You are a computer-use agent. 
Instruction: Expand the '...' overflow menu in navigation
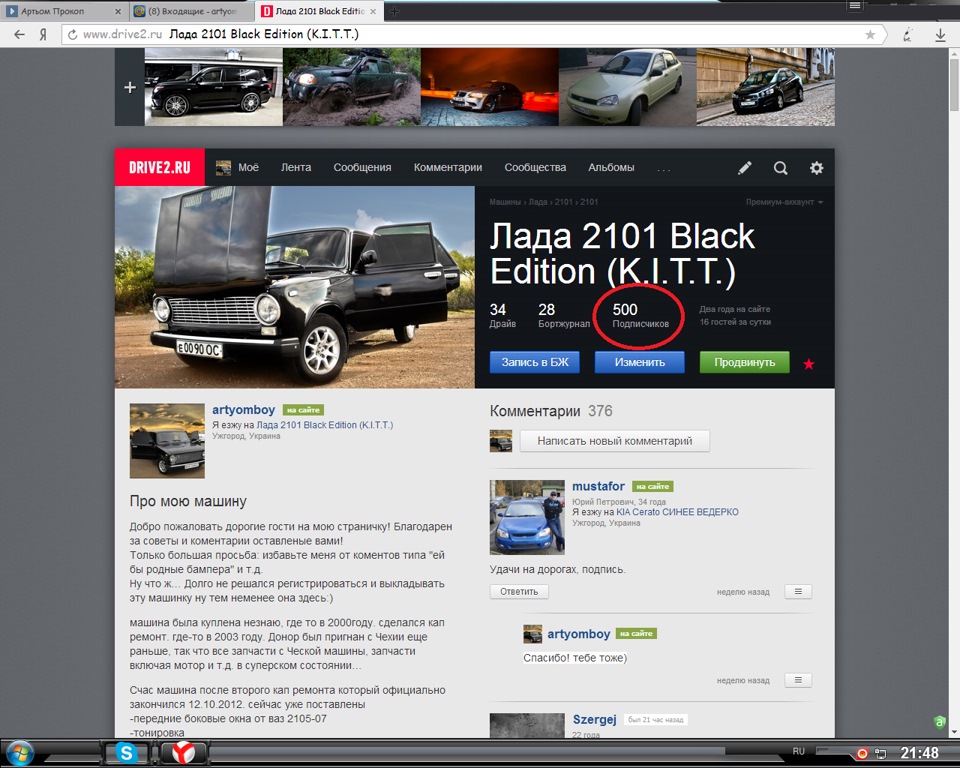click(663, 168)
